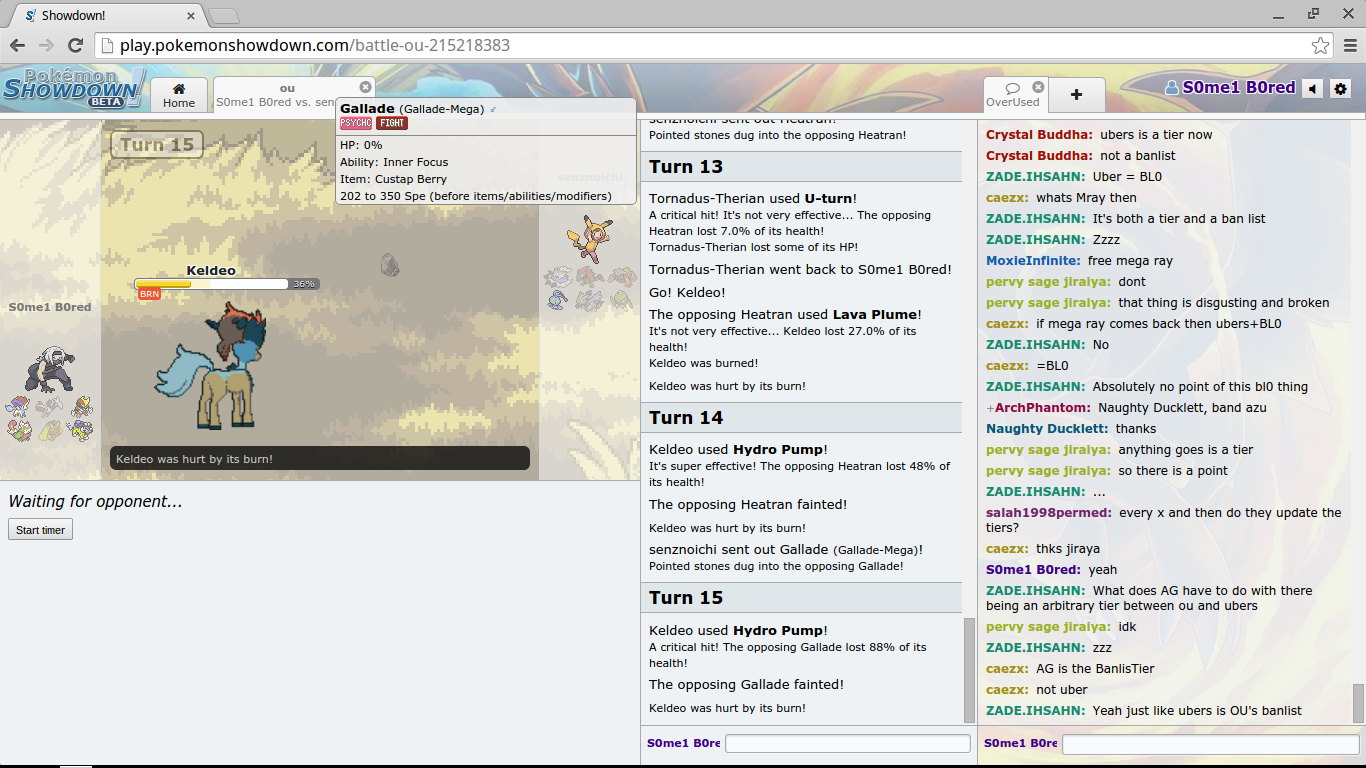Close the ou battle tab
The image size is (1366, 768).
365,87
